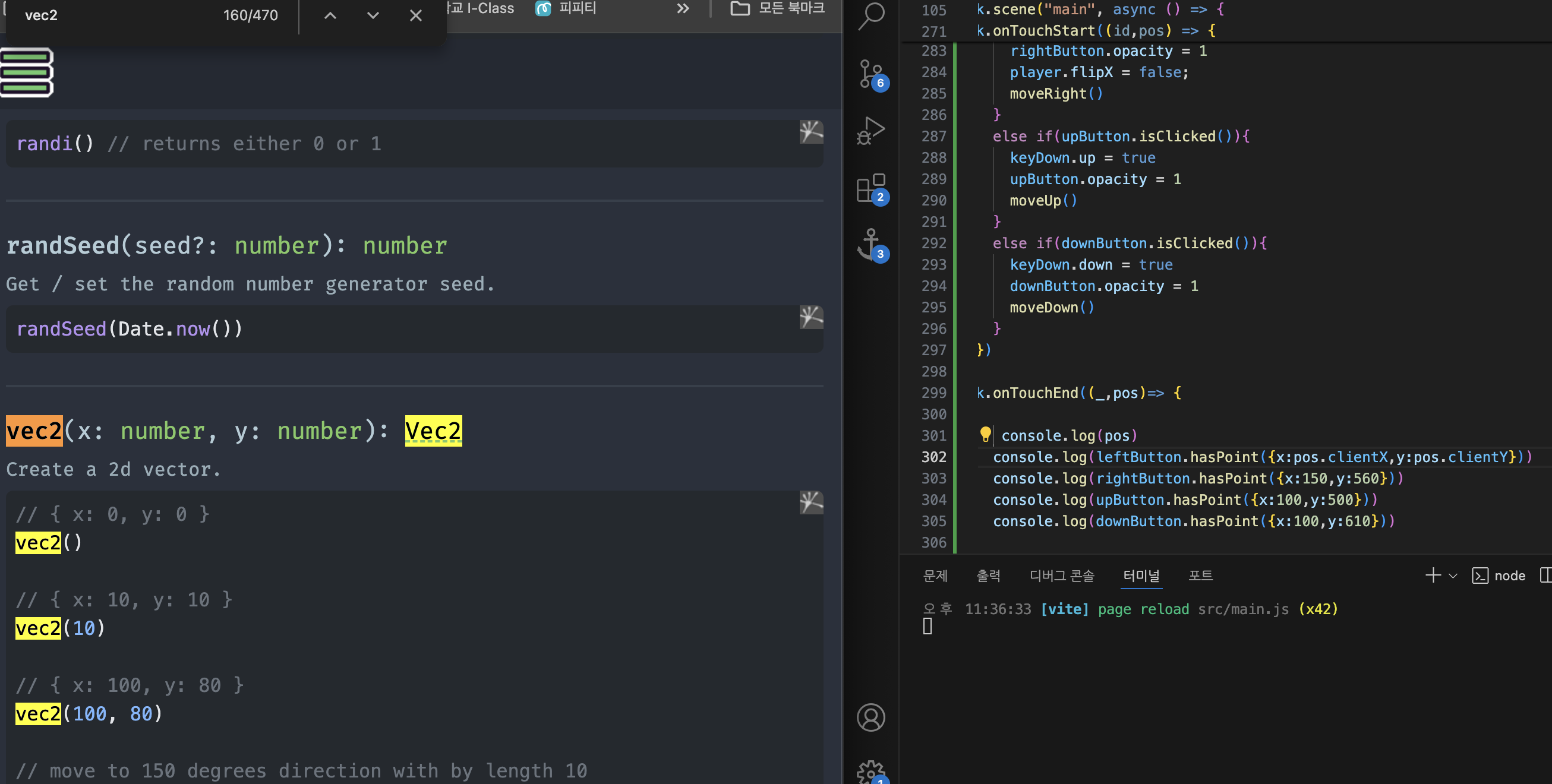Open Source Control view with badge 6

coord(871,74)
